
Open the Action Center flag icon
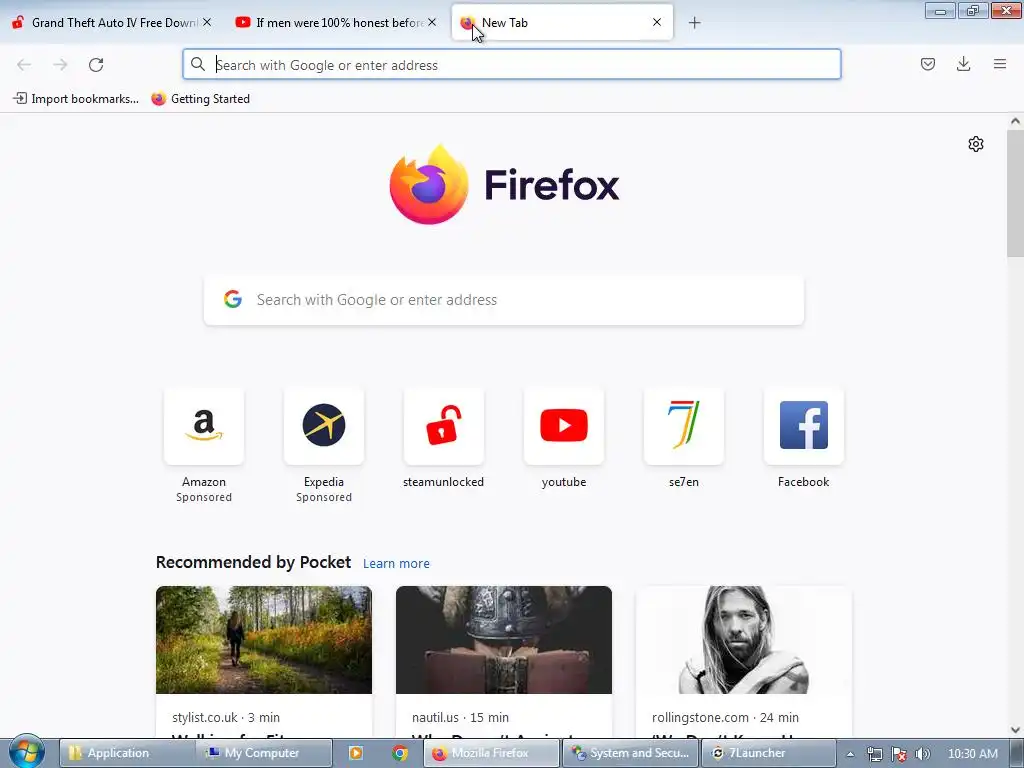[x=899, y=754]
